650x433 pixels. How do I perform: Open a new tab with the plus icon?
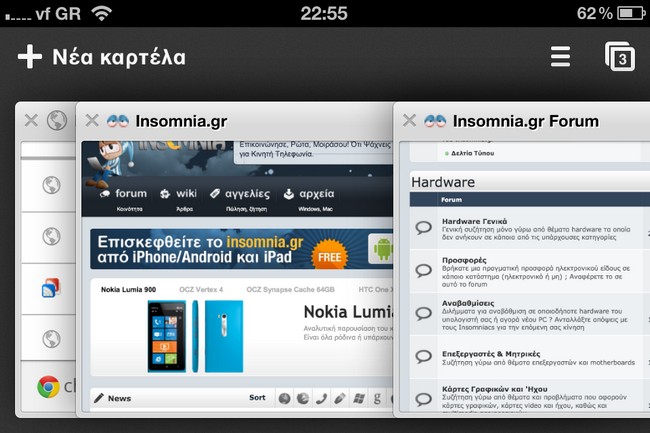click(30, 56)
